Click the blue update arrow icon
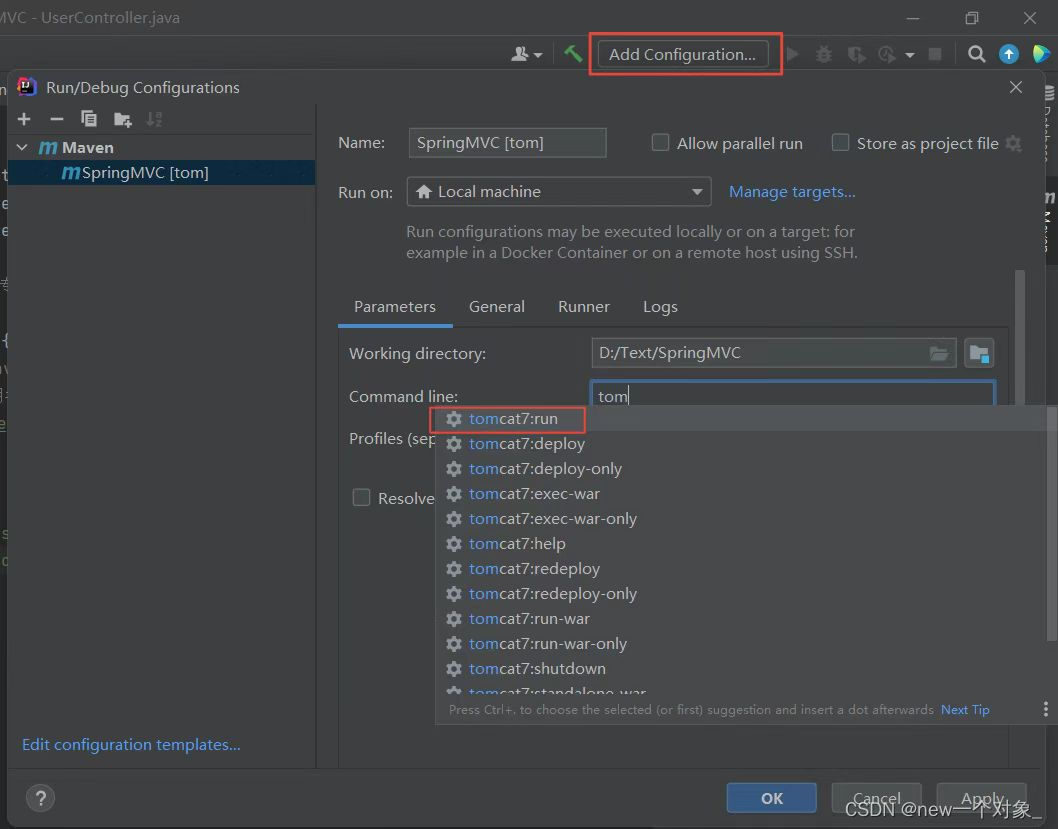The width and height of the screenshot is (1058, 829). [1009, 54]
